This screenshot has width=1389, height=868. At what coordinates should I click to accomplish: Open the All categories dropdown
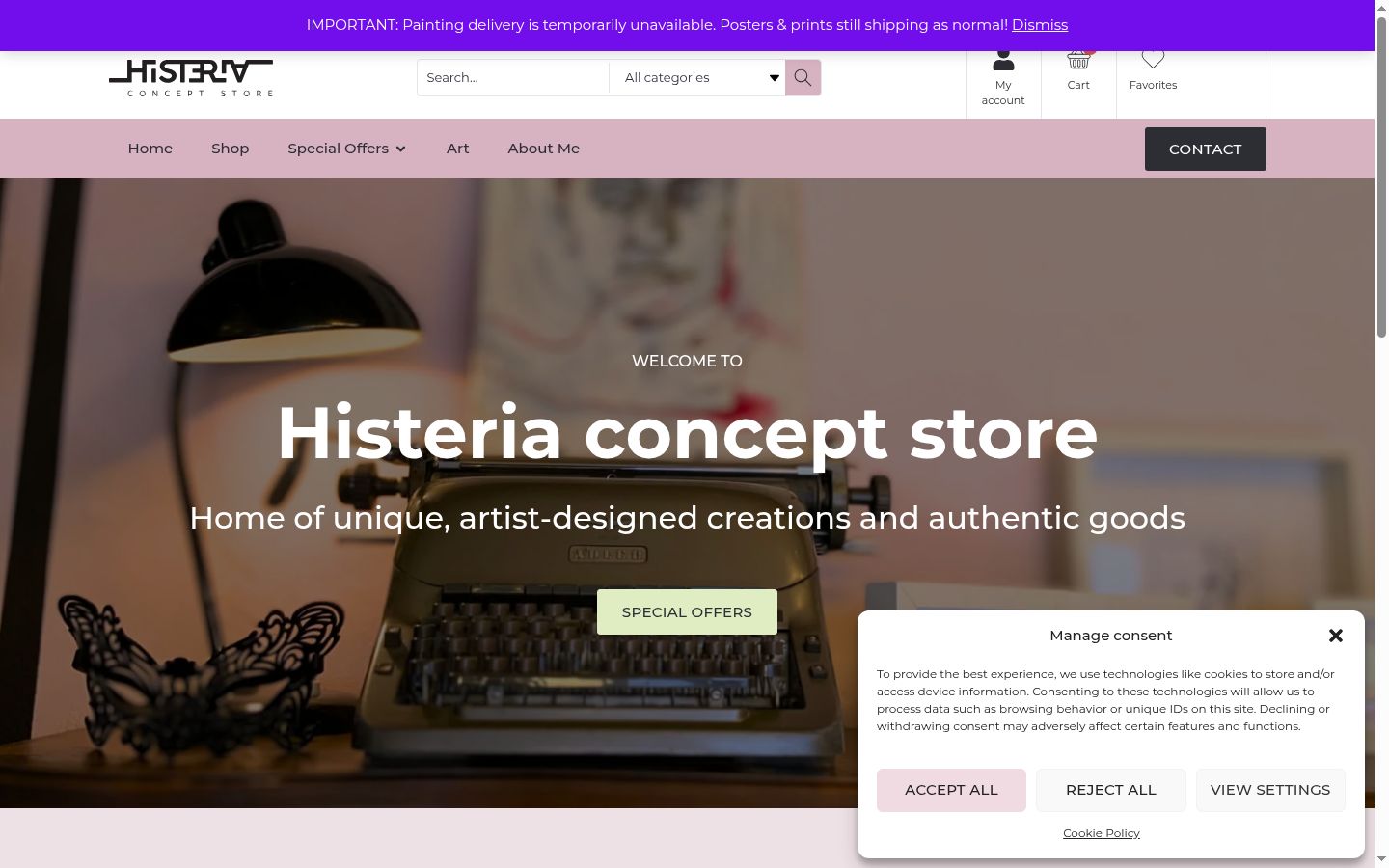click(x=697, y=77)
